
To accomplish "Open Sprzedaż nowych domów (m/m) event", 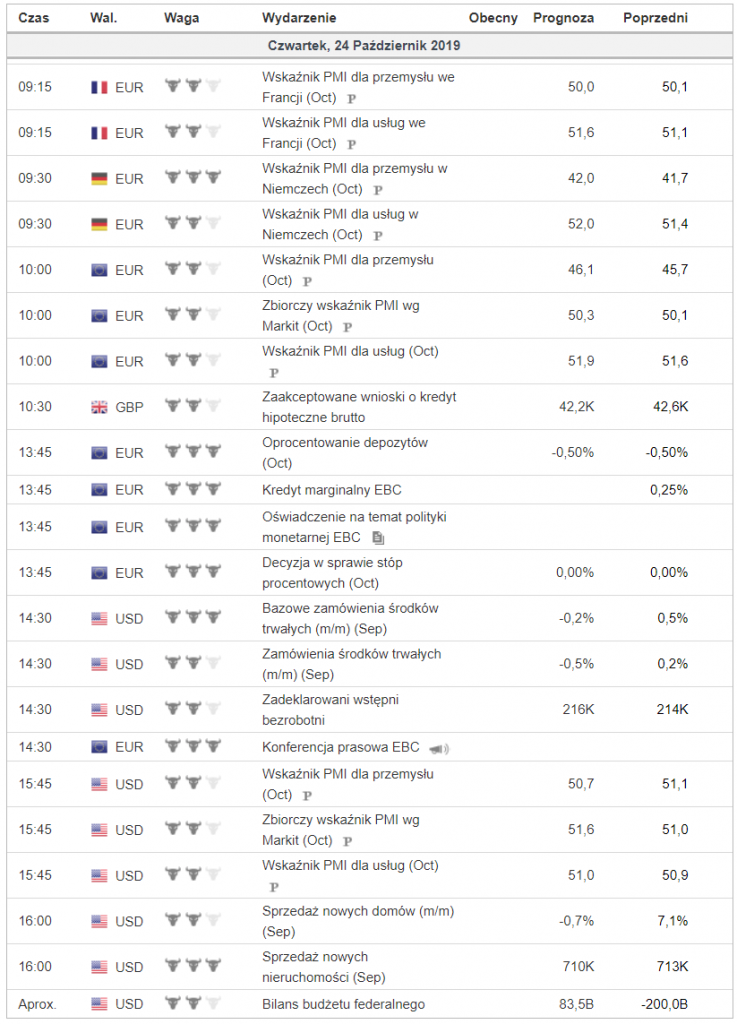I will (358, 921).
